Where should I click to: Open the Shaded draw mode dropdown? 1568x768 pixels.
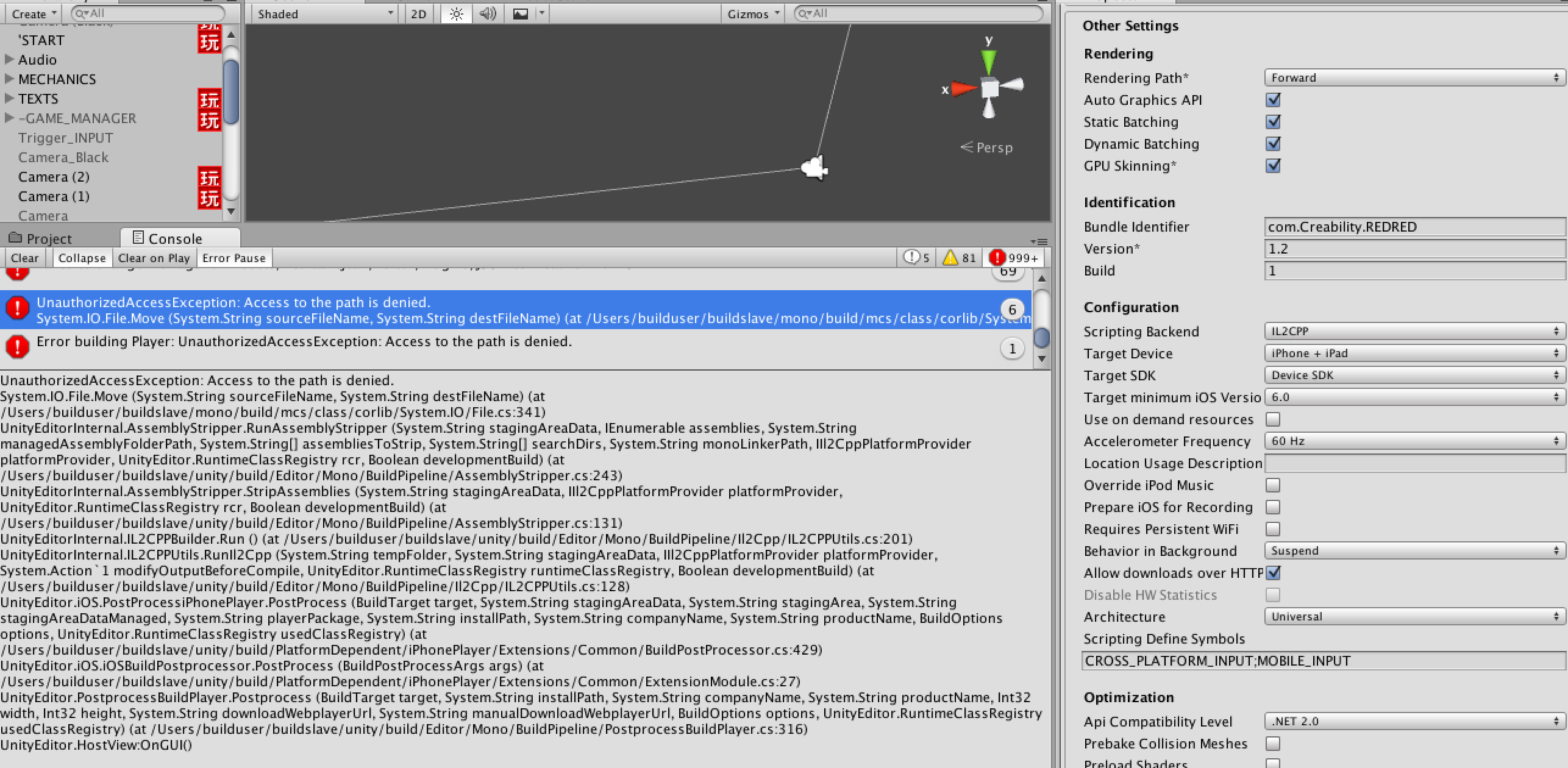pyautogui.click(x=325, y=13)
